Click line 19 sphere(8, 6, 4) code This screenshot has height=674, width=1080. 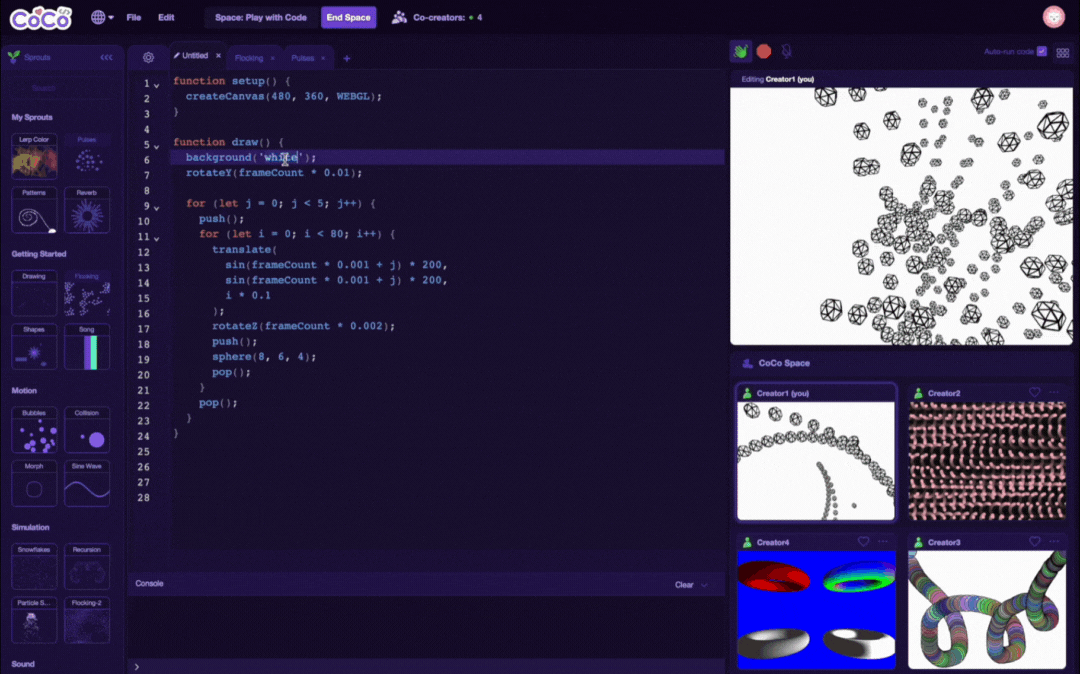264,357
